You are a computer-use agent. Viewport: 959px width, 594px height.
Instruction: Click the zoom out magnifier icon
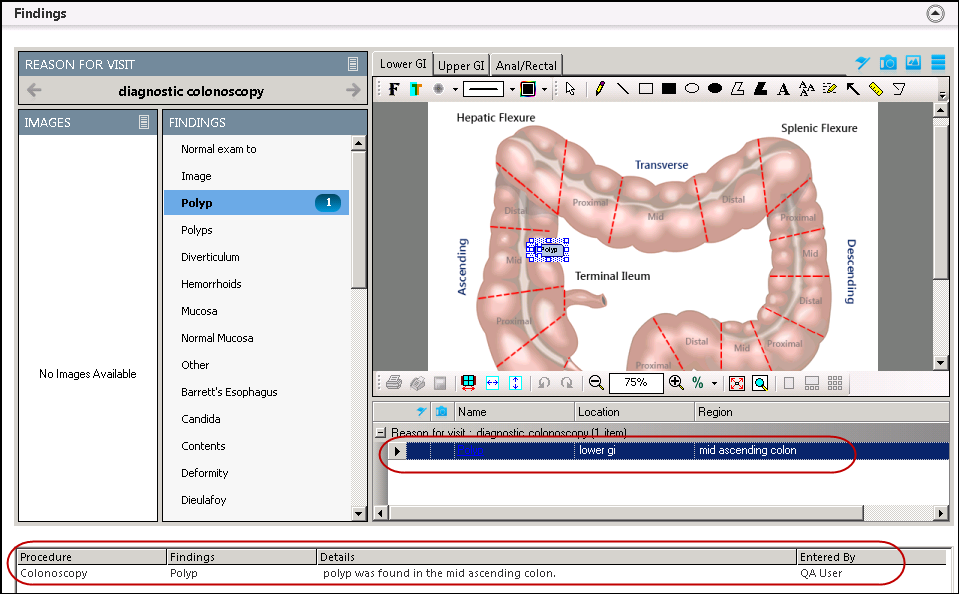point(596,383)
